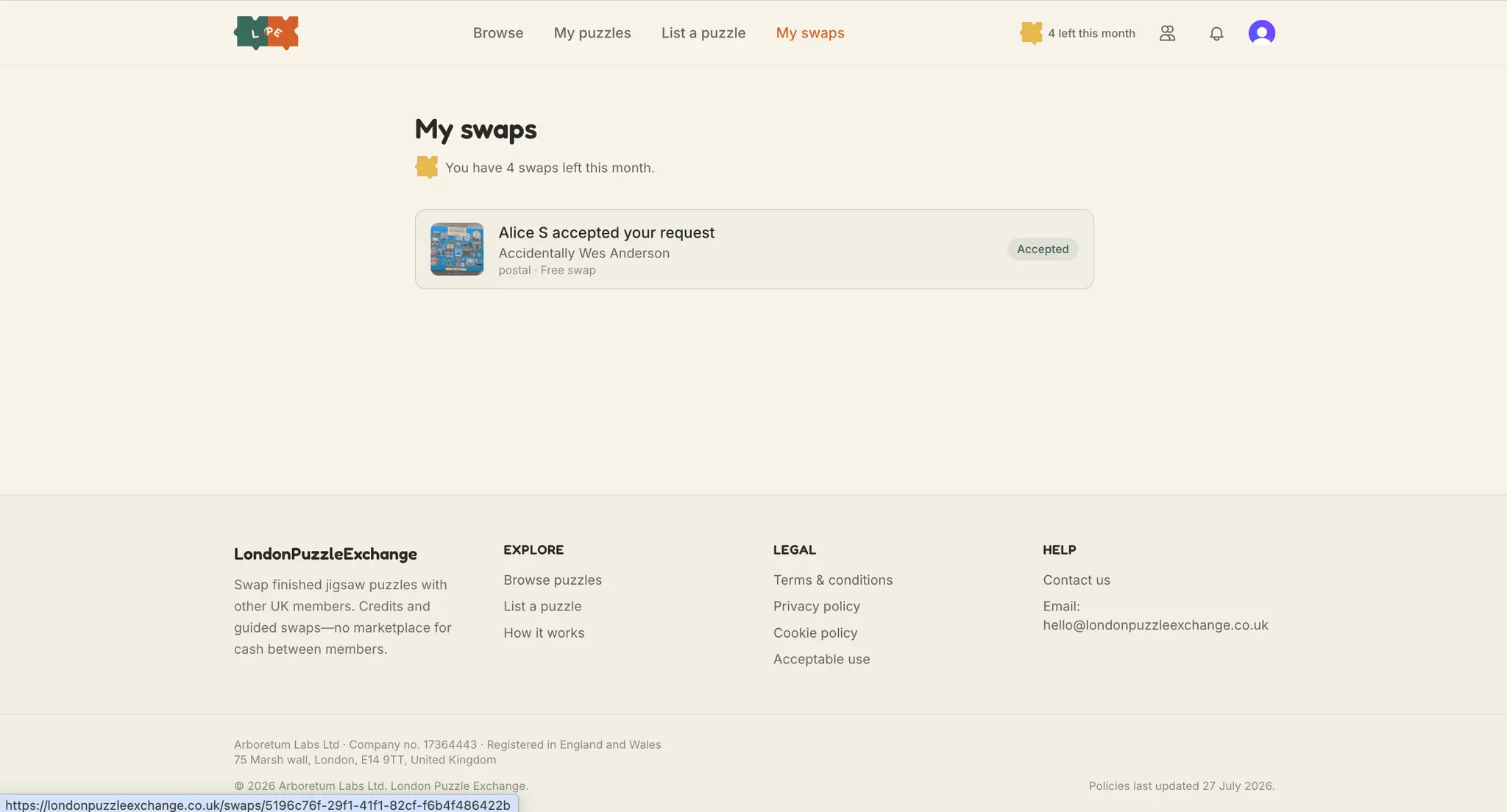Open 'Alice S accepted your request' swap
The width and height of the screenshot is (1507, 812).
pos(754,249)
